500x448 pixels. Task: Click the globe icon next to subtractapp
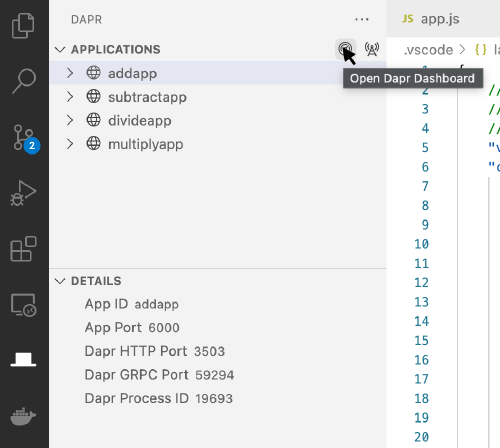point(93,96)
